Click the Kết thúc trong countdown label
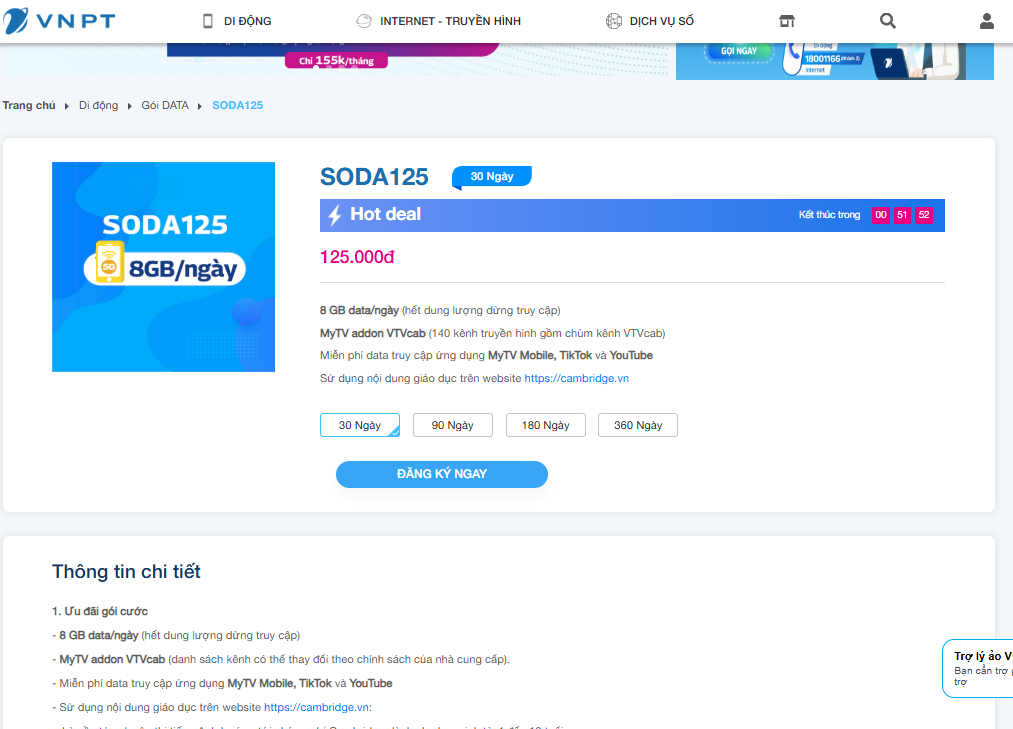Screen dimensions: 1013x729 [x=829, y=215]
